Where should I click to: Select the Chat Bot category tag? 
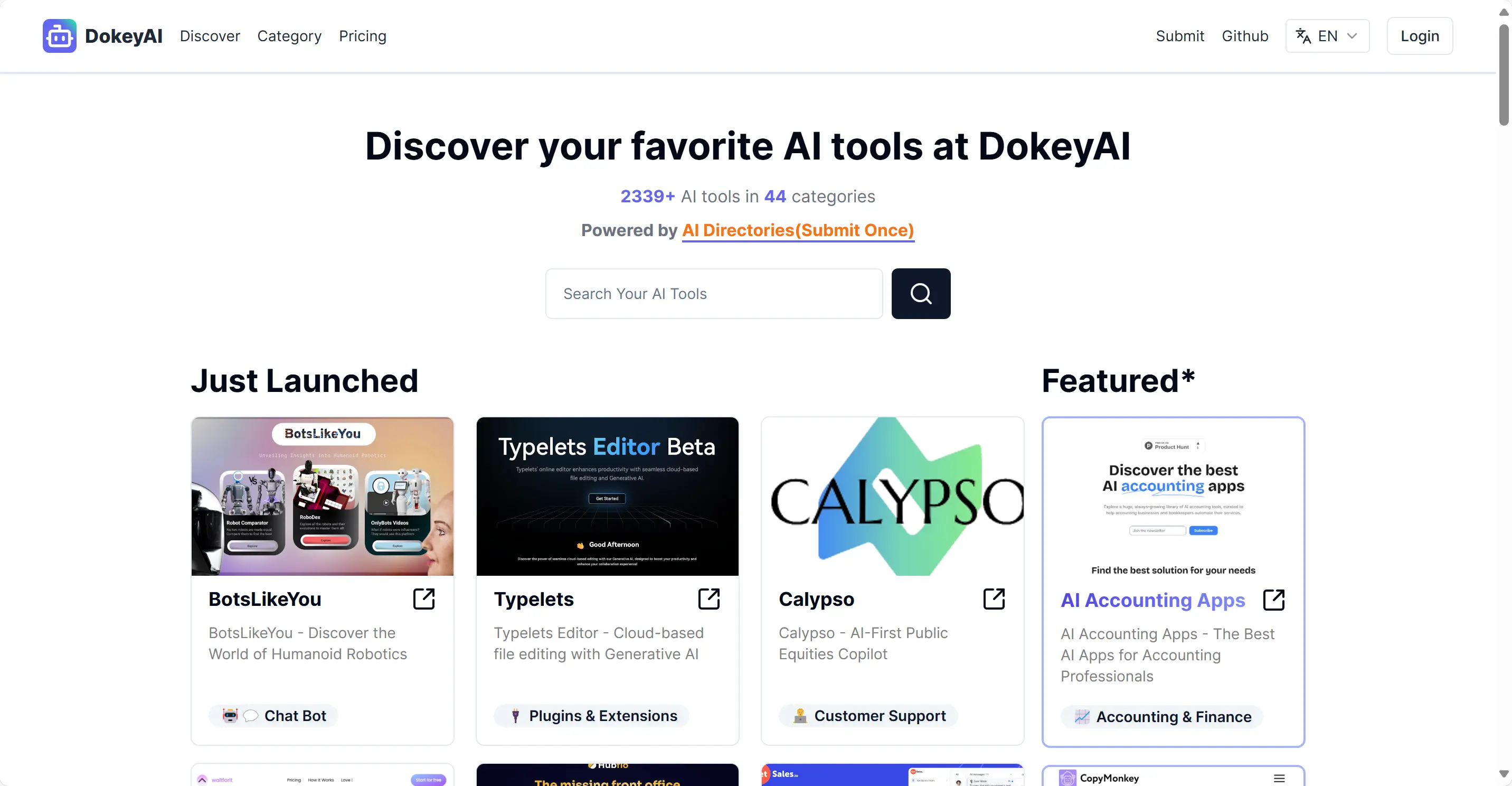point(273,716)
